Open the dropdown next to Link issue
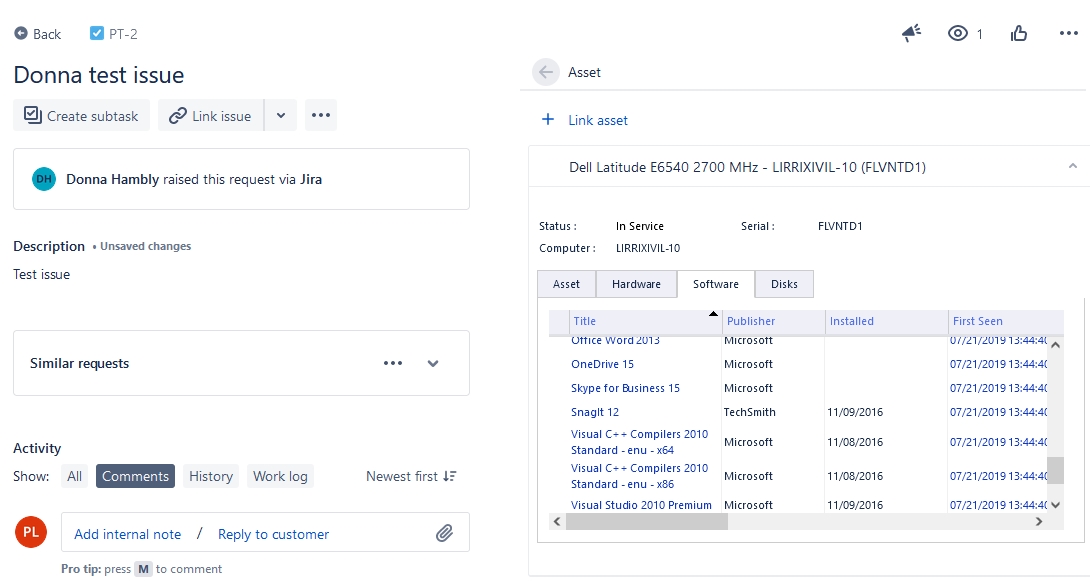This screenshot has width=1090, height=581. (x=281, y=115)
